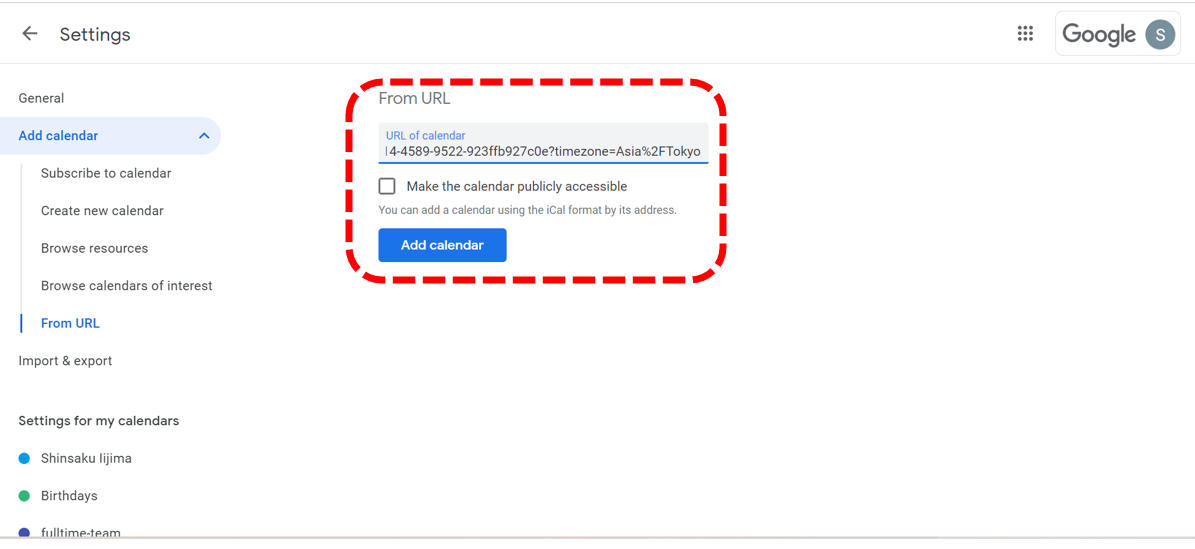The height and width of the screenshot is (549, 1195).
Task: Click the Google logo in header
Action: pyautogui.click(x=1098, y=34)
